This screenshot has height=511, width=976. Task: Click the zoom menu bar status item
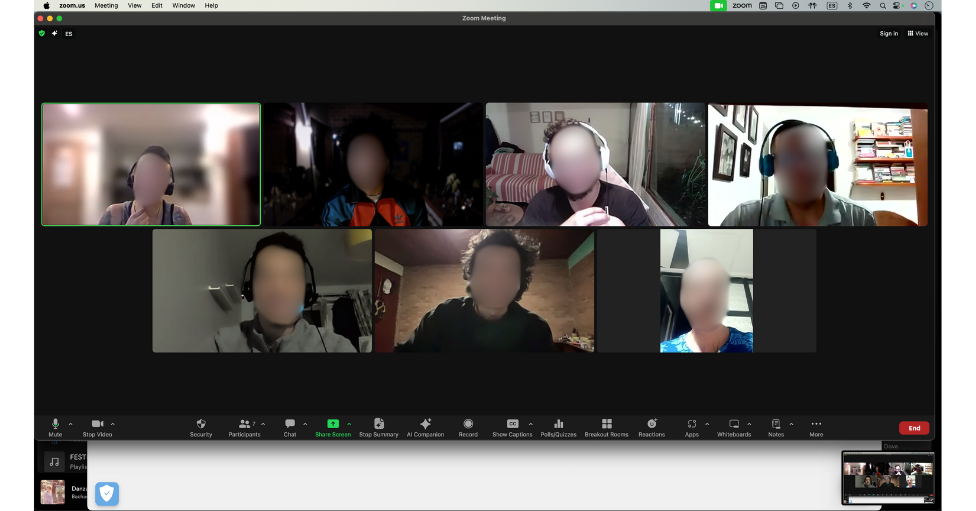[742, 6]
